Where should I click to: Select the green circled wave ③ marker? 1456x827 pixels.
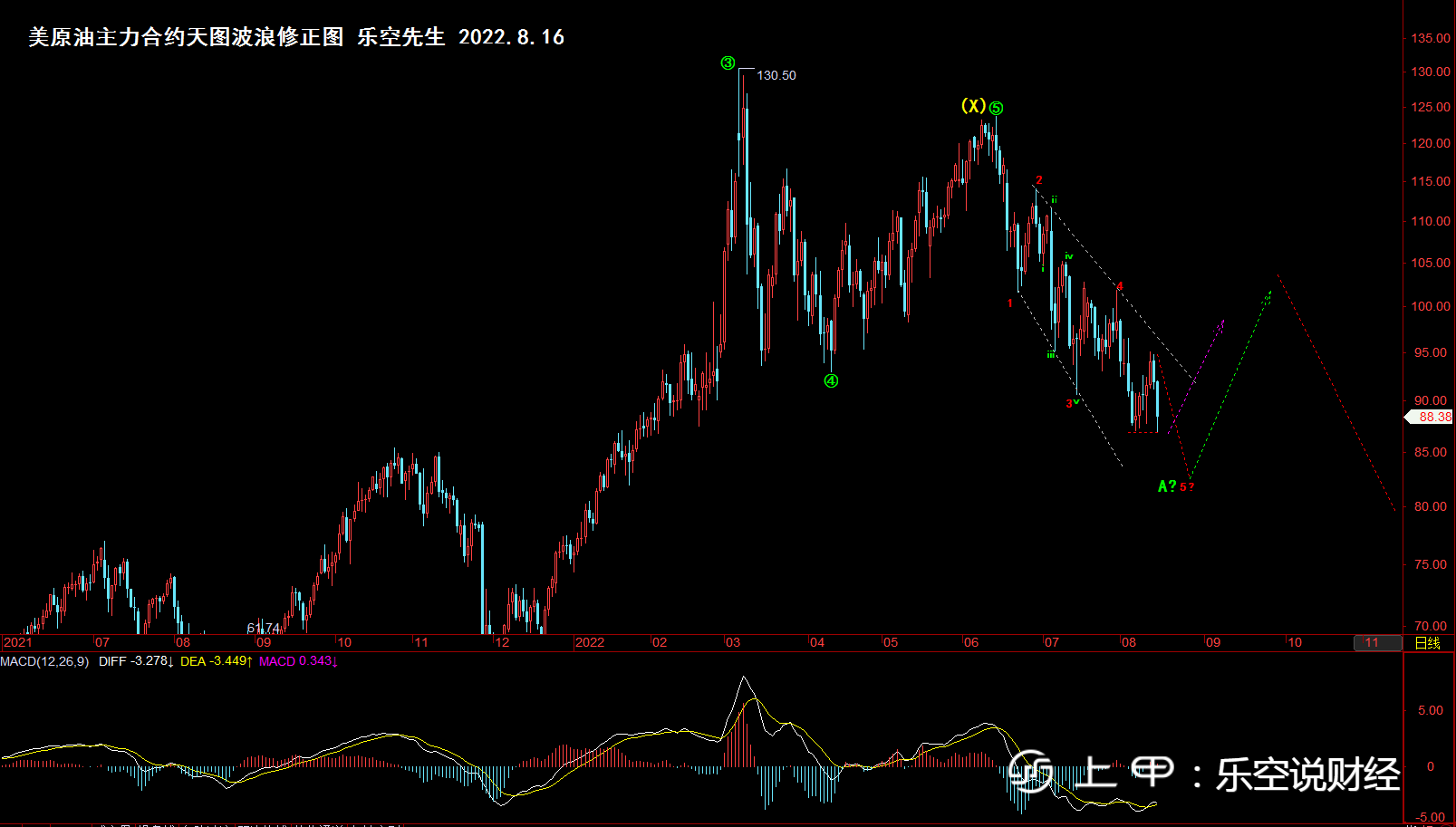728,63
